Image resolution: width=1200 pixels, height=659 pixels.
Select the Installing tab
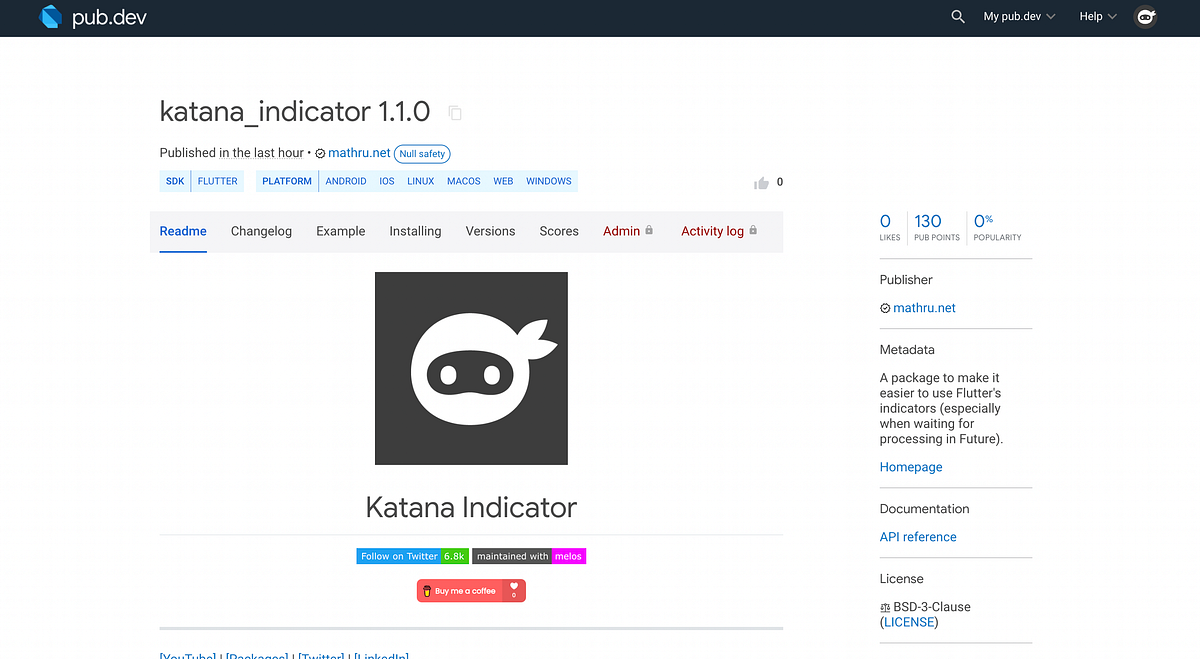(x=415, y=231)
